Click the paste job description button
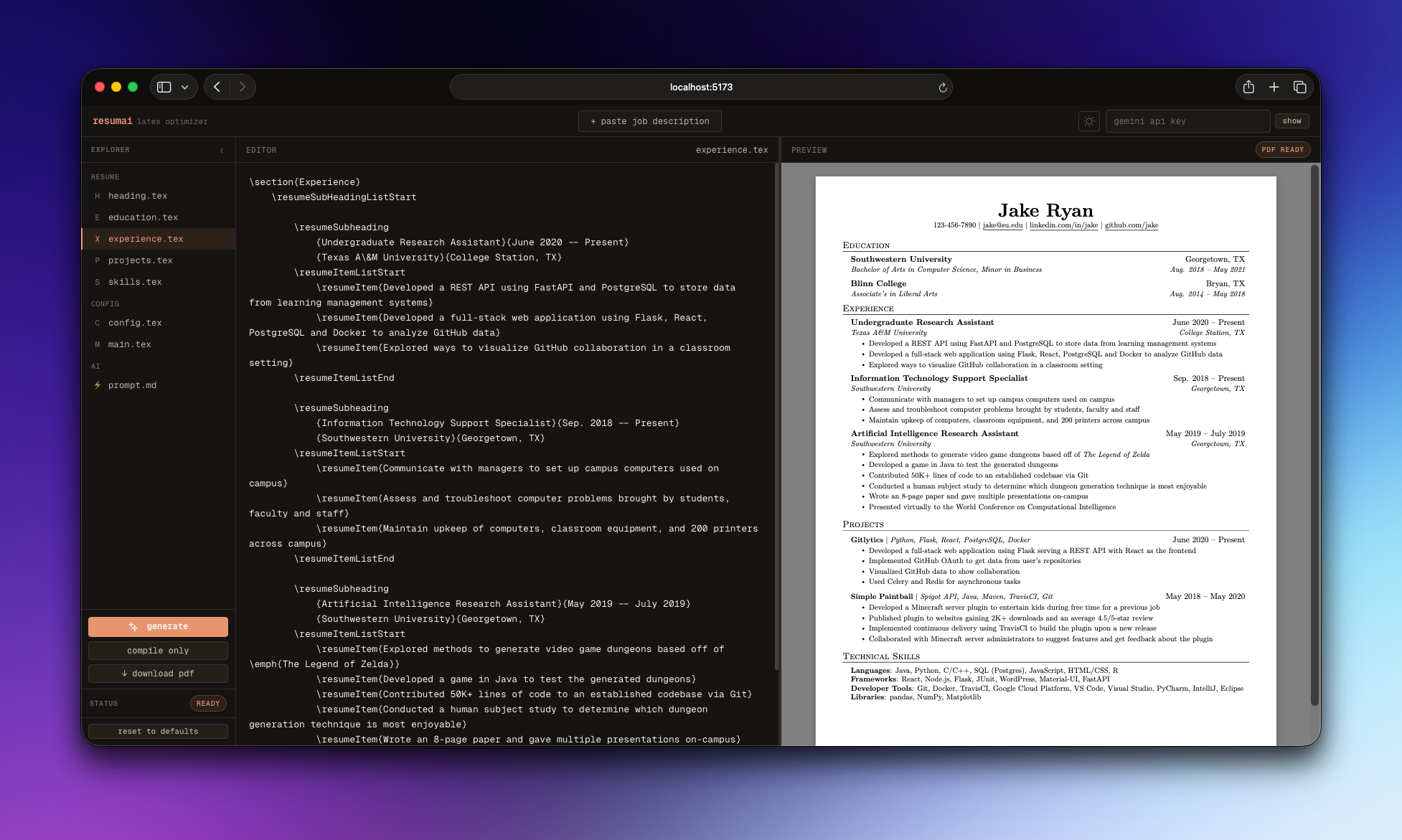Viewport: 1402px width, 840px height. pos(649,121)
